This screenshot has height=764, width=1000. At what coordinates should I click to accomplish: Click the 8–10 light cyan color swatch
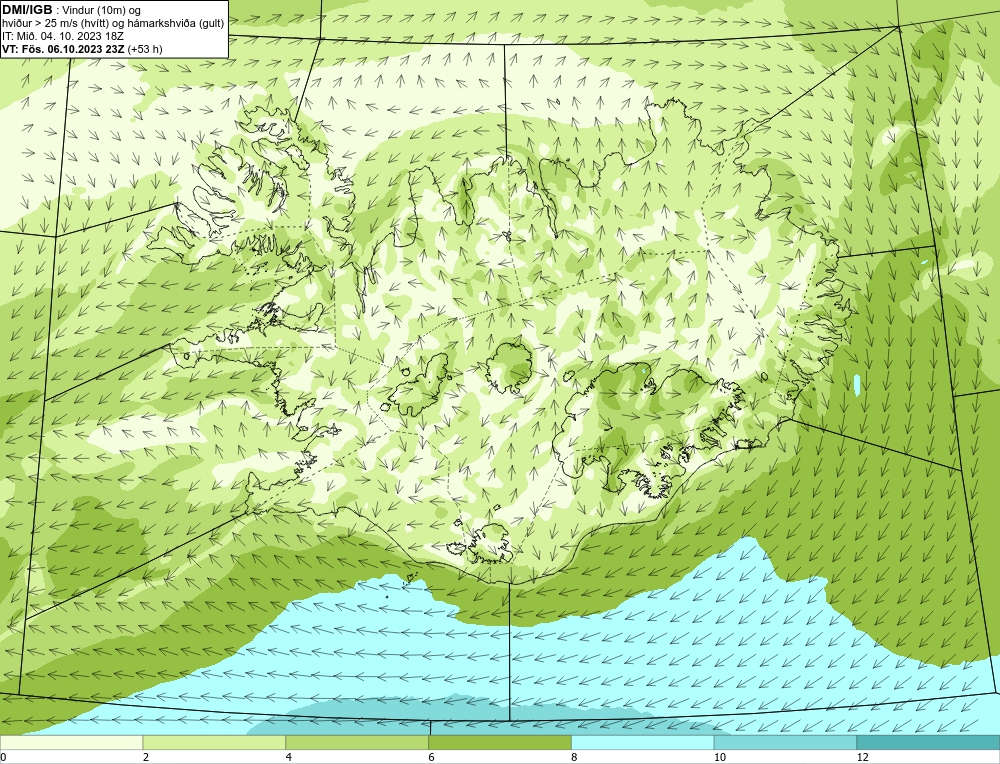pos(643,743)
